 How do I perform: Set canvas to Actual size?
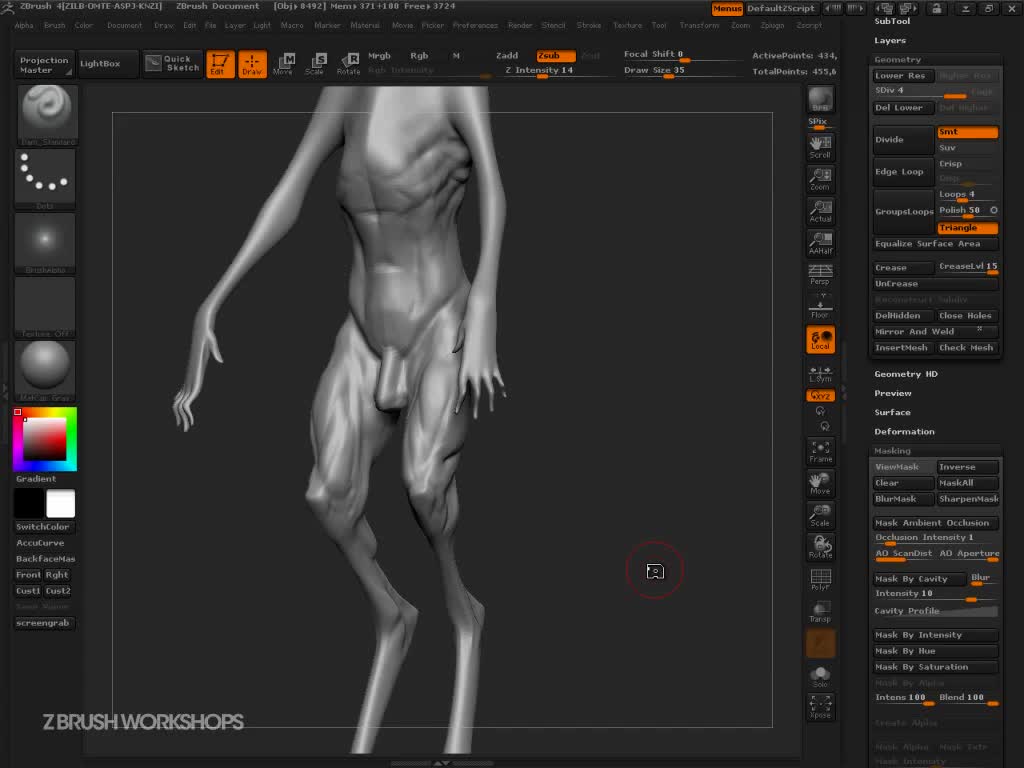820,212
